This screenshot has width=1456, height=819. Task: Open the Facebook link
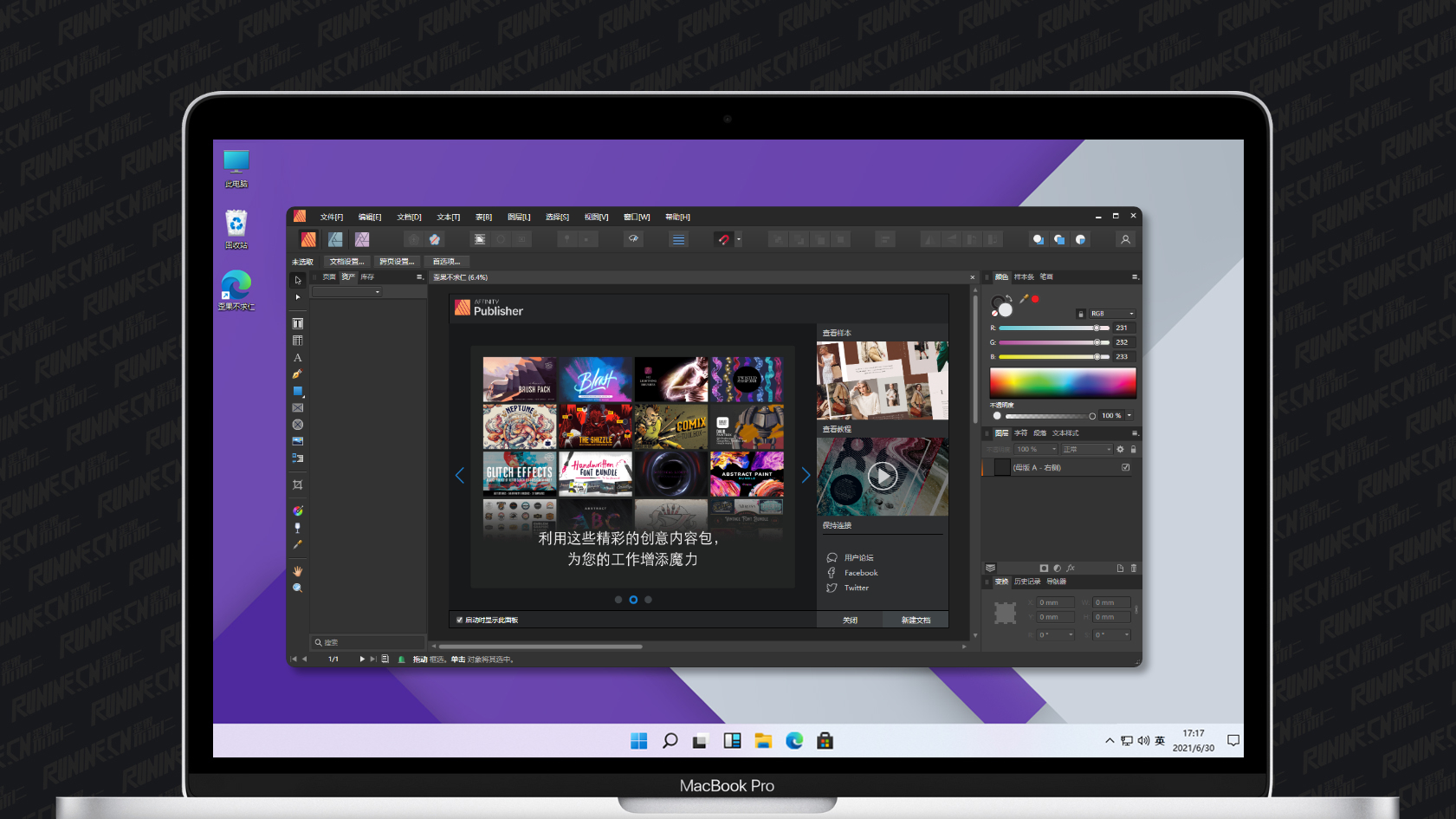point(861,573)
